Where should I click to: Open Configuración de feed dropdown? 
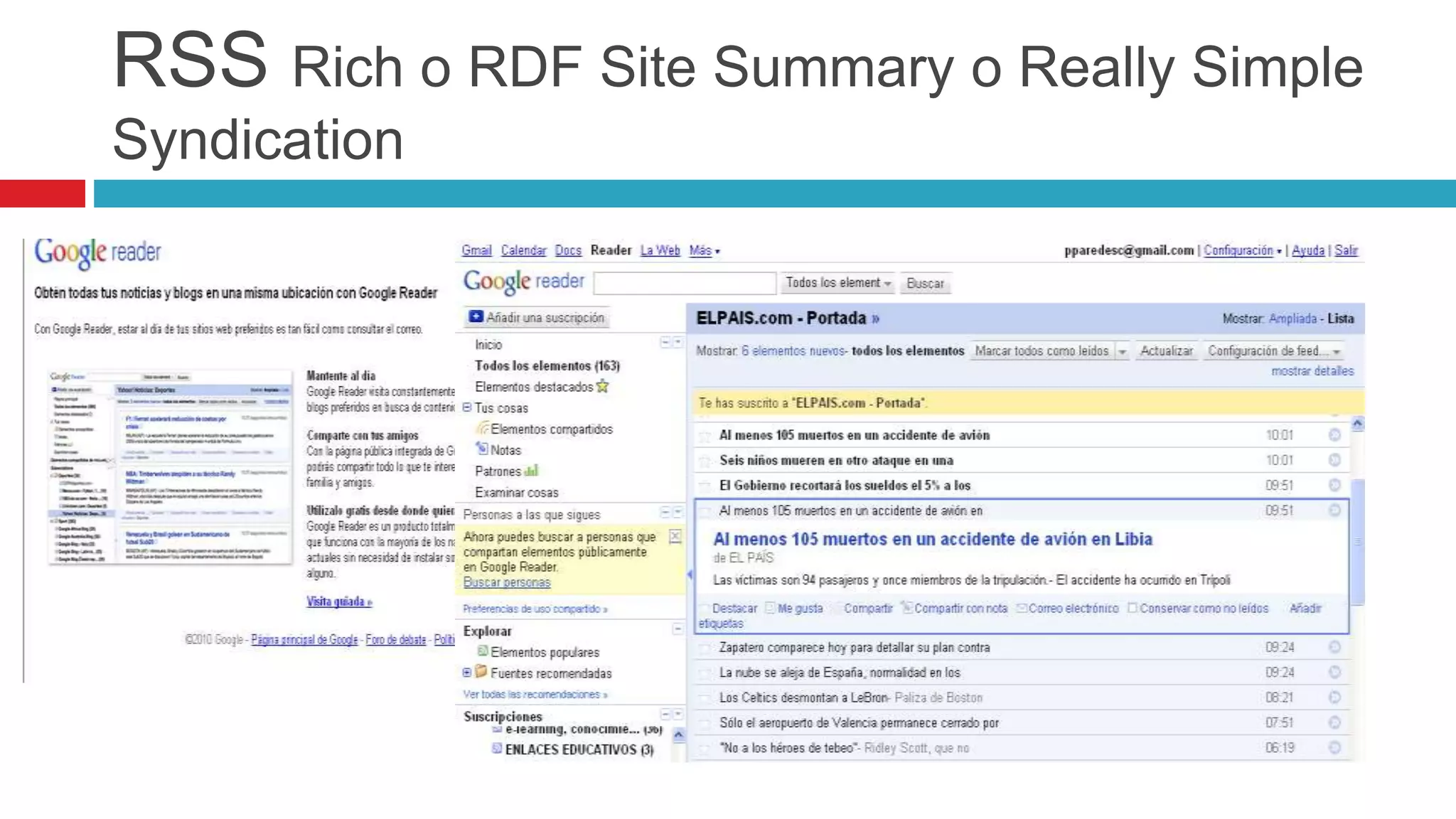tap(1273, 351)
